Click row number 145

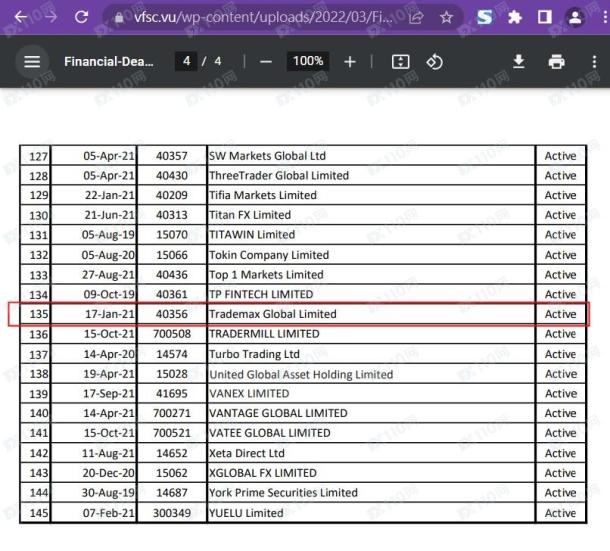[x=39, y=513]
